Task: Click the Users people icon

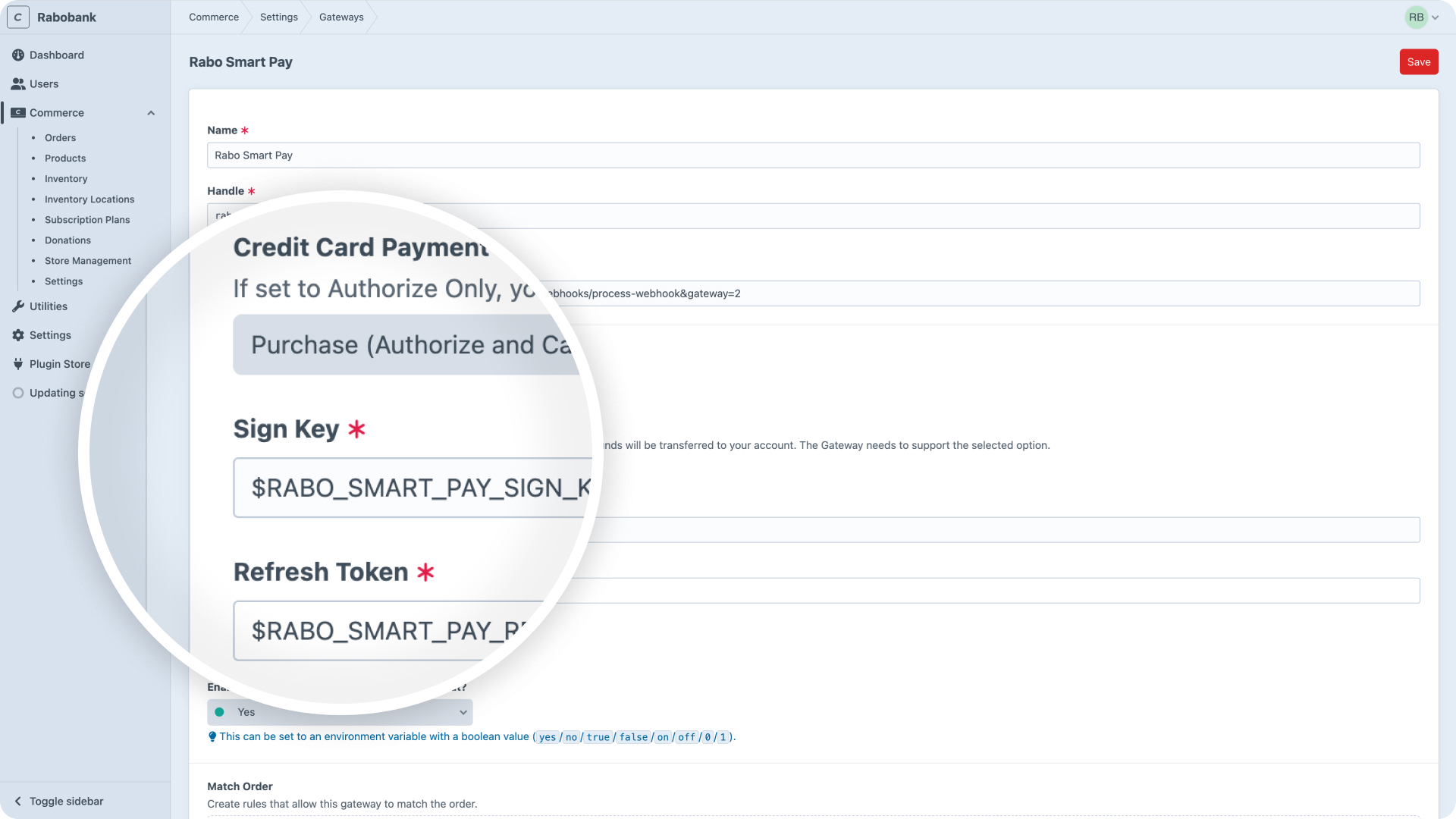Action: pyautogui.click(x=18, y=84)
